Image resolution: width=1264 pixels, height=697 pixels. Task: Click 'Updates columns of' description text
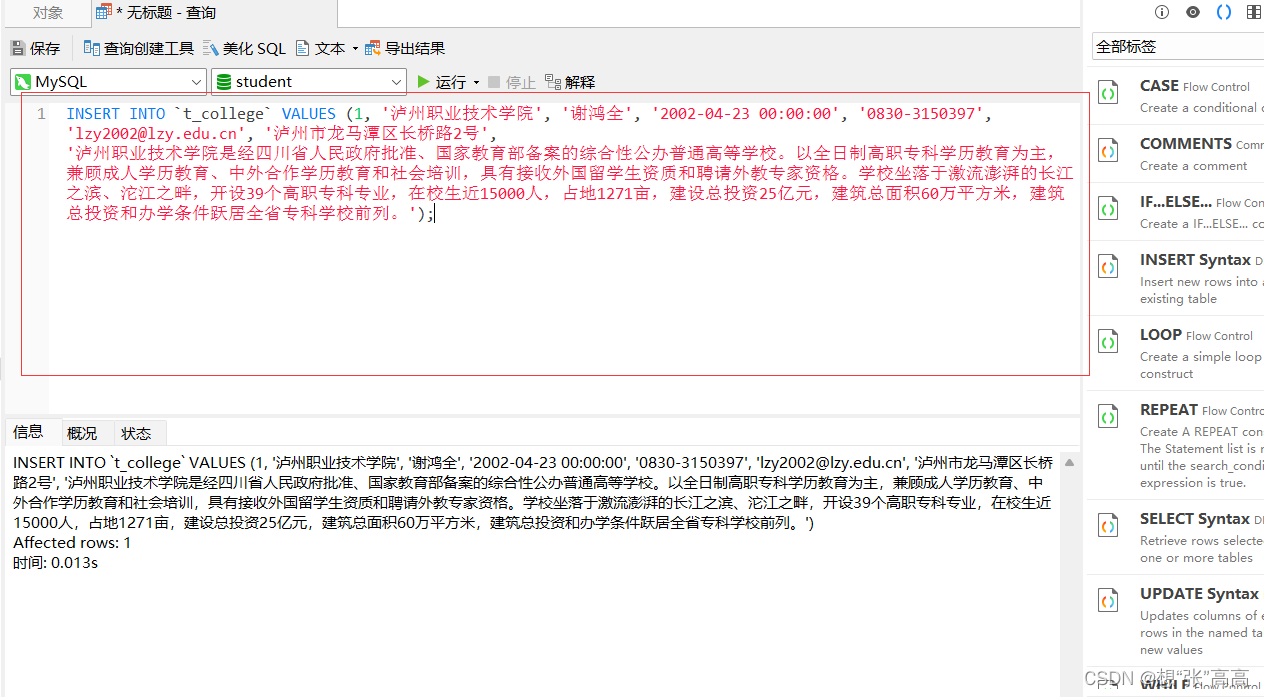pos(1201,616)
